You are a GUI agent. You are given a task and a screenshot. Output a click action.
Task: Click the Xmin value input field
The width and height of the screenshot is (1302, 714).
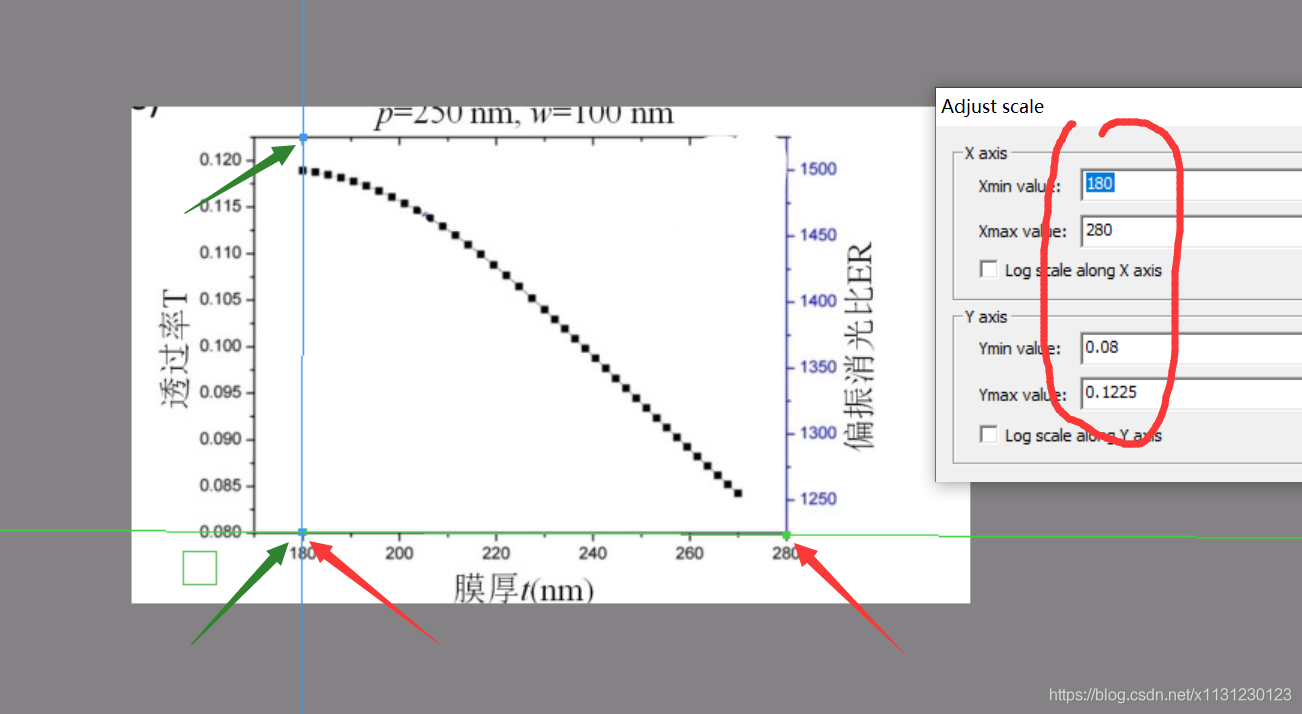click(1190, 185)
